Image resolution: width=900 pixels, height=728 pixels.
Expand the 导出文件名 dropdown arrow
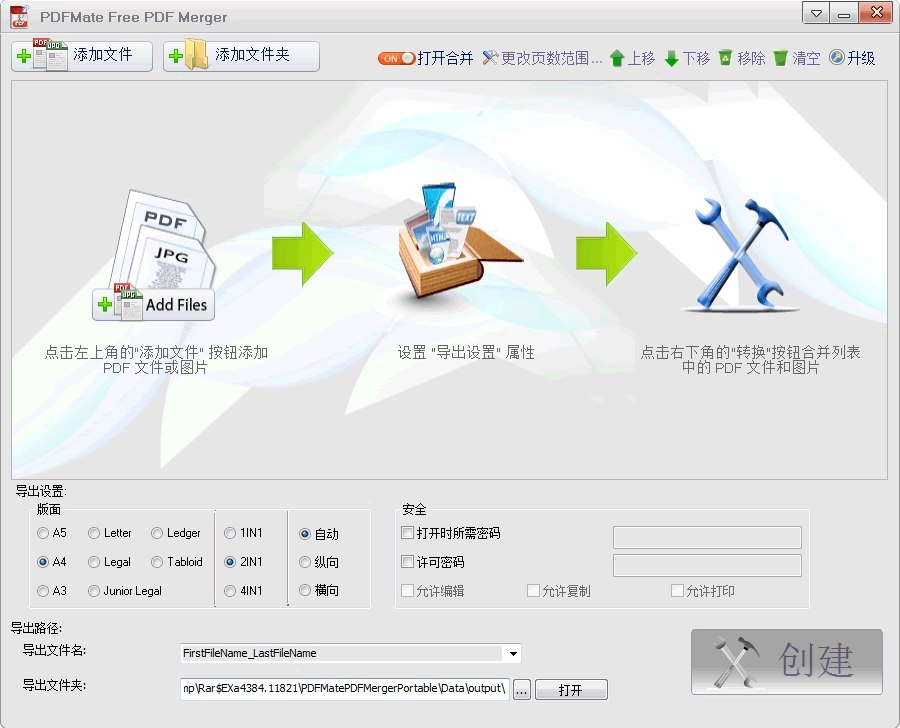[513, 653]
